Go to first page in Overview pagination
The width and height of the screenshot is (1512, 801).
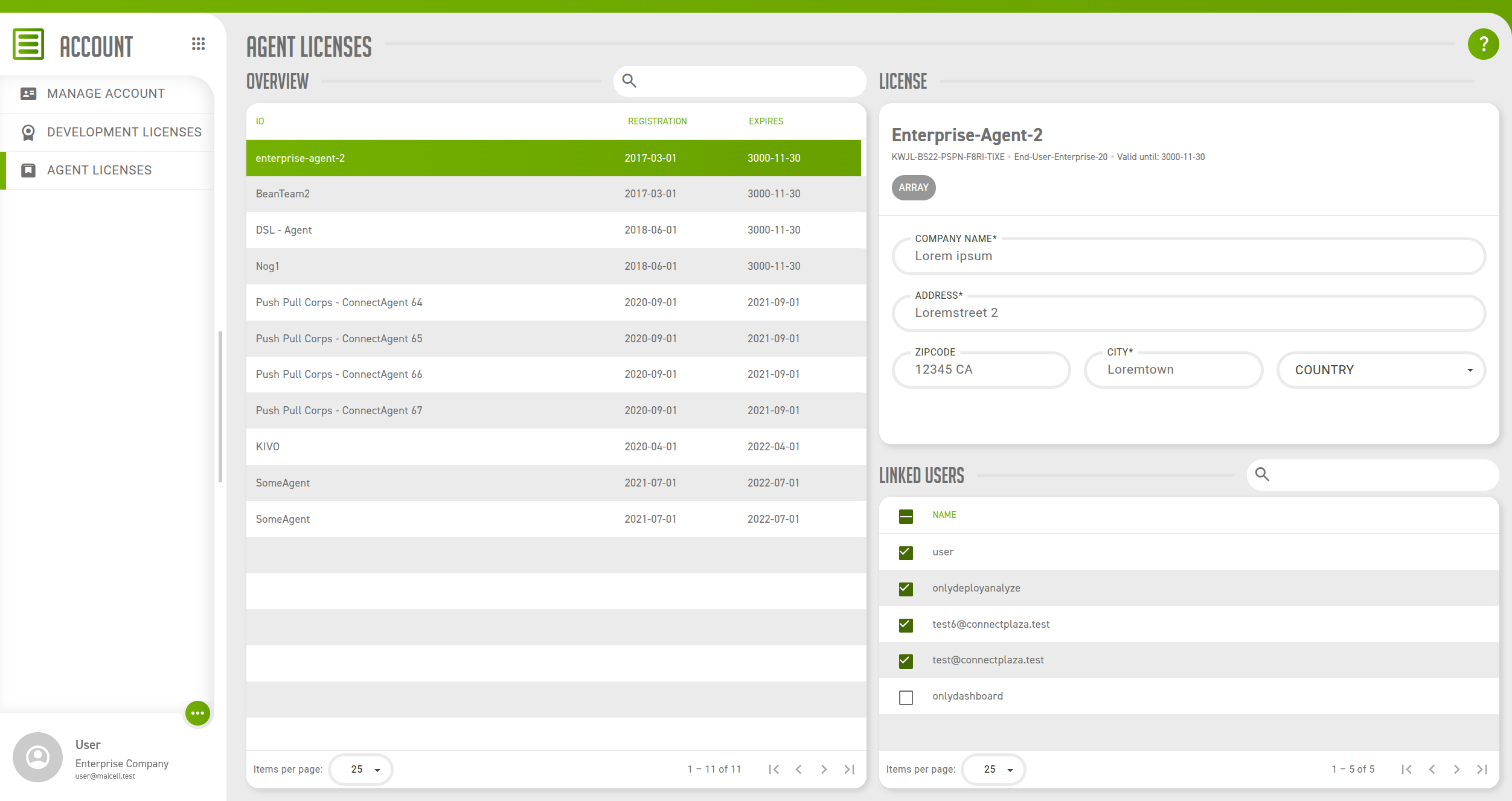[773, 769]
